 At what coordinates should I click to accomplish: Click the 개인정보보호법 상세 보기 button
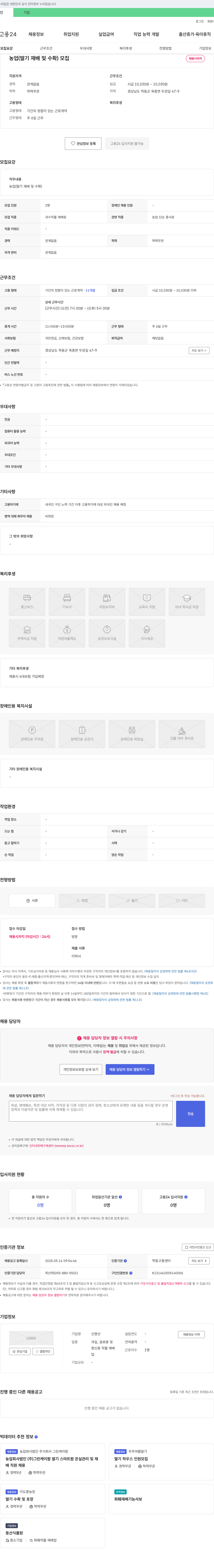[x=80, y=1069]
